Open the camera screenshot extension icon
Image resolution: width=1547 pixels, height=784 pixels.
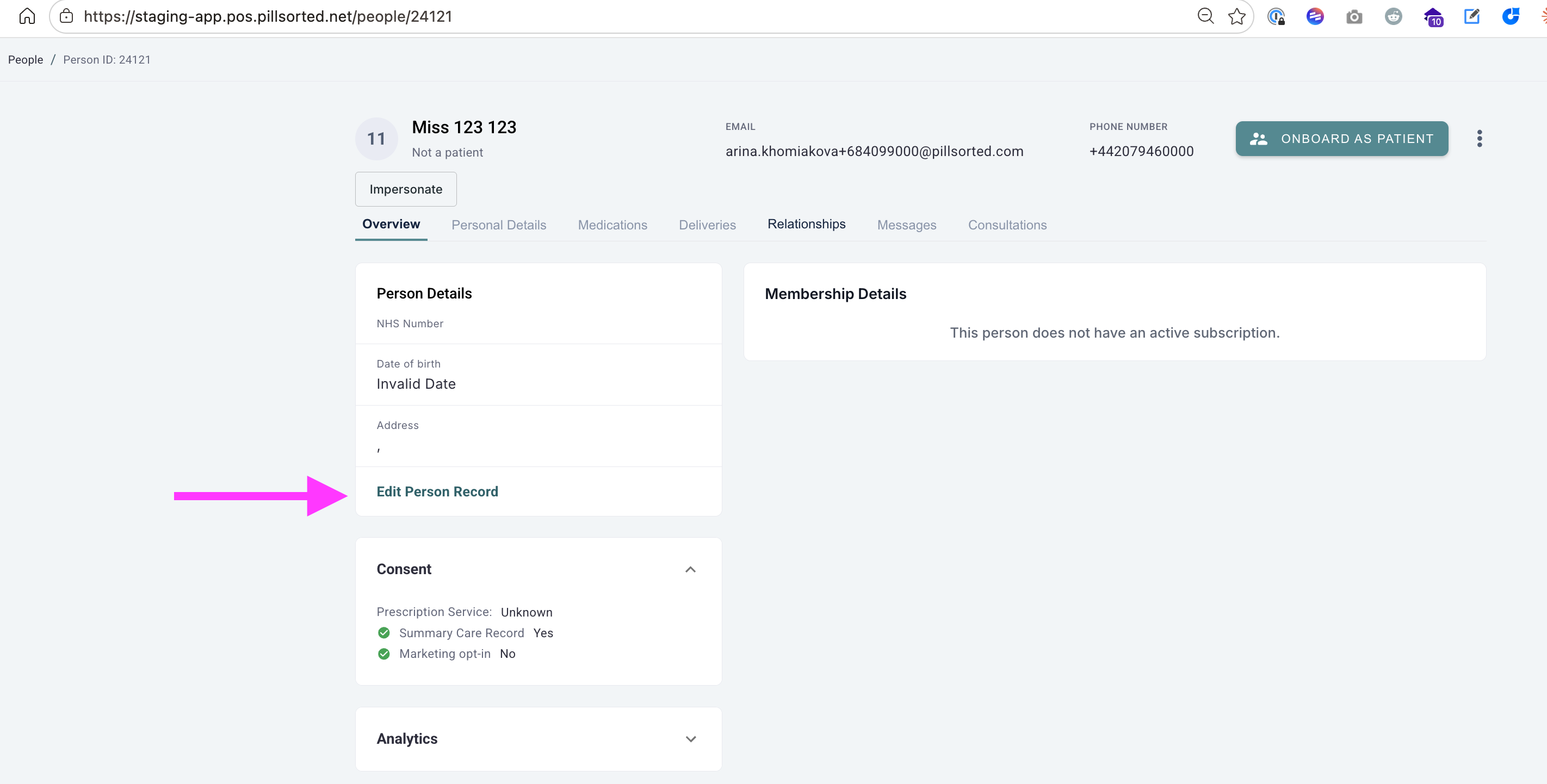pos(1353,17)
